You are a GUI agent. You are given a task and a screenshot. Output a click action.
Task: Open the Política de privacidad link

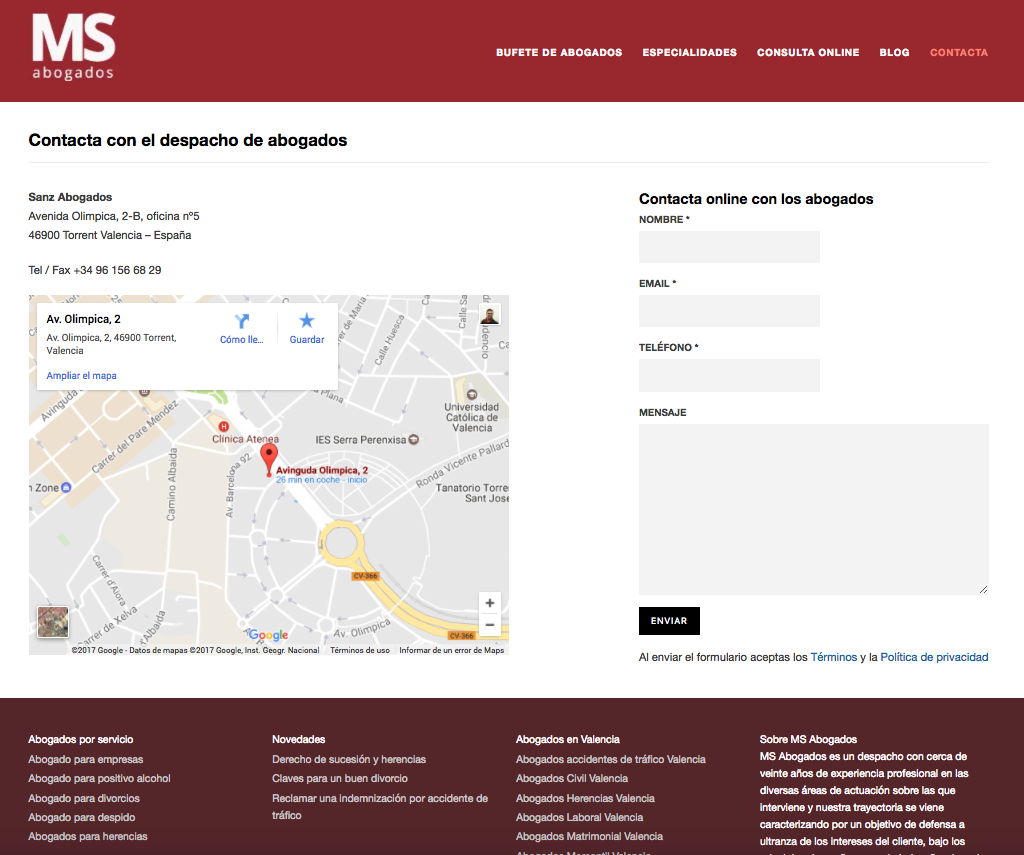934,657
